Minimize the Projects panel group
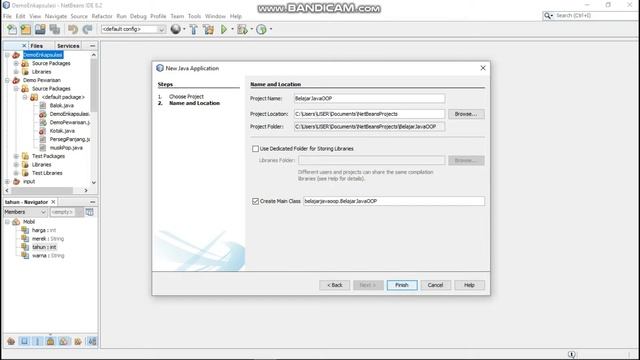This screenshot has height=360, width=640. [x=93, y=46]
